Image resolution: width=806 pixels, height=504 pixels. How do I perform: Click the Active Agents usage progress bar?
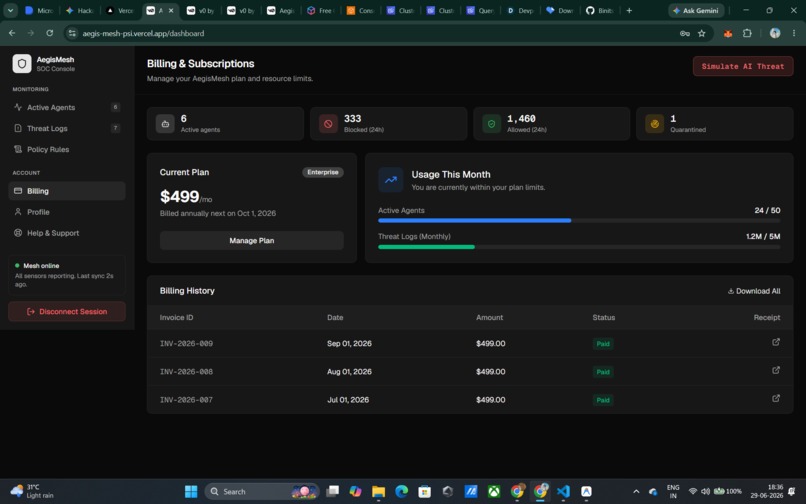pos(579,221)
